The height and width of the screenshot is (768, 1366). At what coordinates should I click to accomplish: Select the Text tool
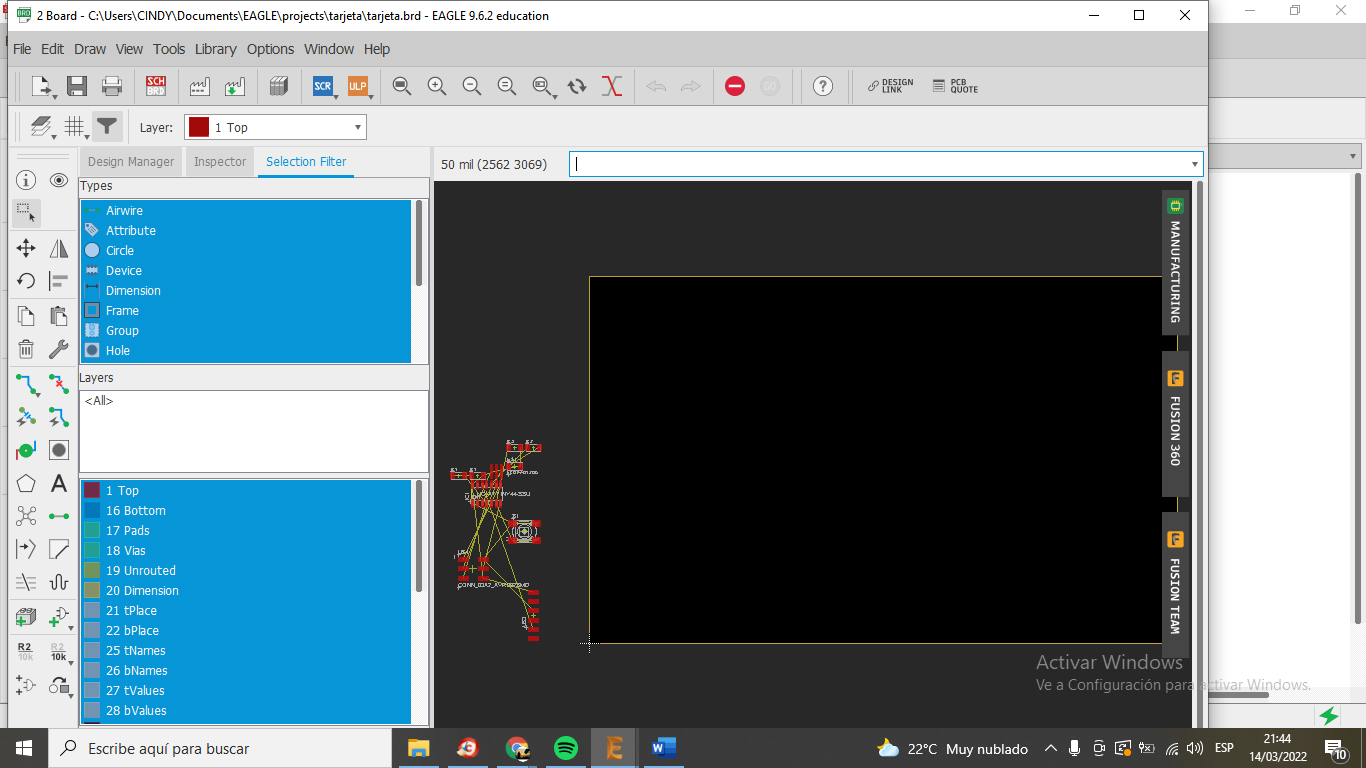pos(59,484)
